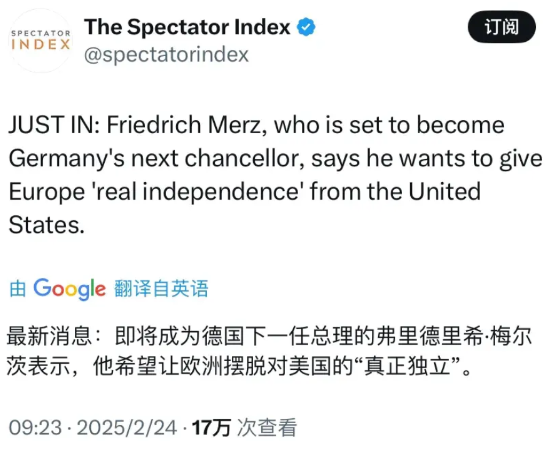This screenshot has height=457, width=557.
Task: Click the orange INDEX word in logo
Action: (x=41, y=44)
